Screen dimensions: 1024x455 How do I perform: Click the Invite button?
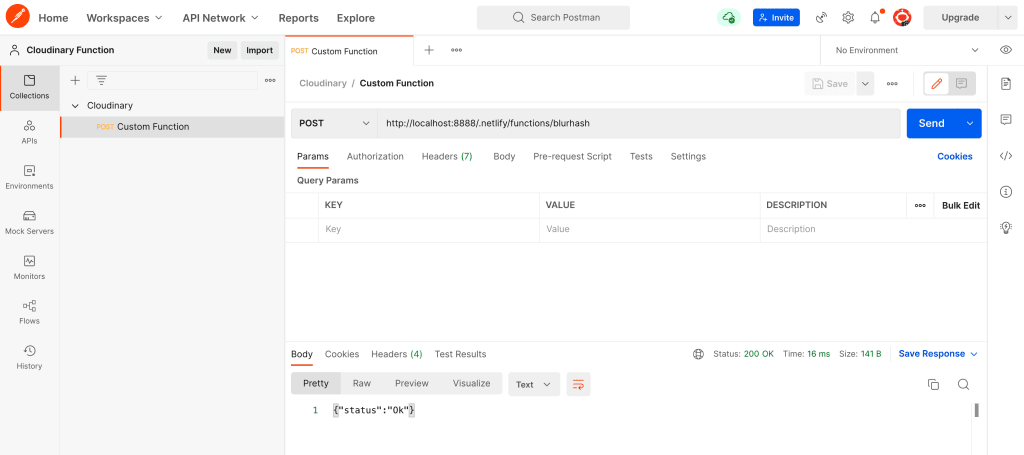(x=776, y=18)
